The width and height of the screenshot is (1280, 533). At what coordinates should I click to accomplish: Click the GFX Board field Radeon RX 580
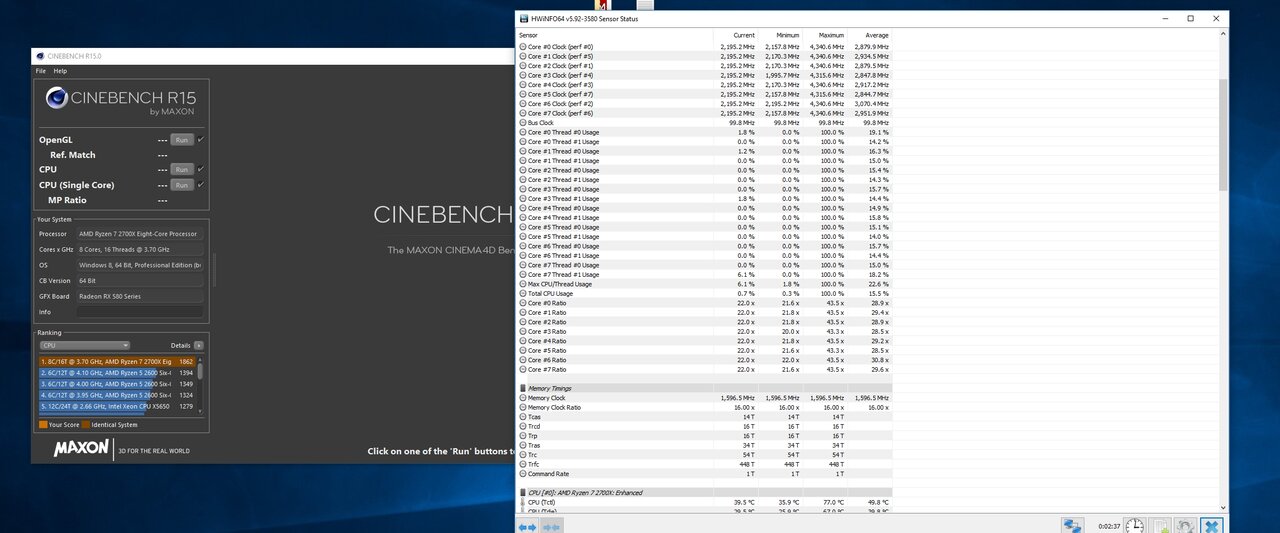click(x=140, y=296)
